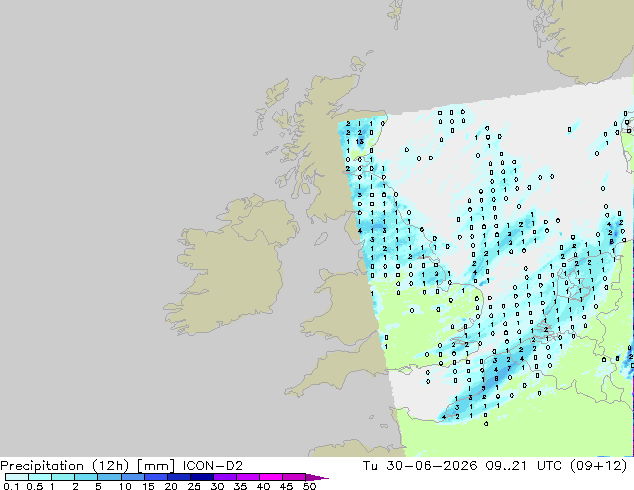
Task: Click the 'Precipitation (12h) [mm] ICON-D2' title
Action: 121,466
